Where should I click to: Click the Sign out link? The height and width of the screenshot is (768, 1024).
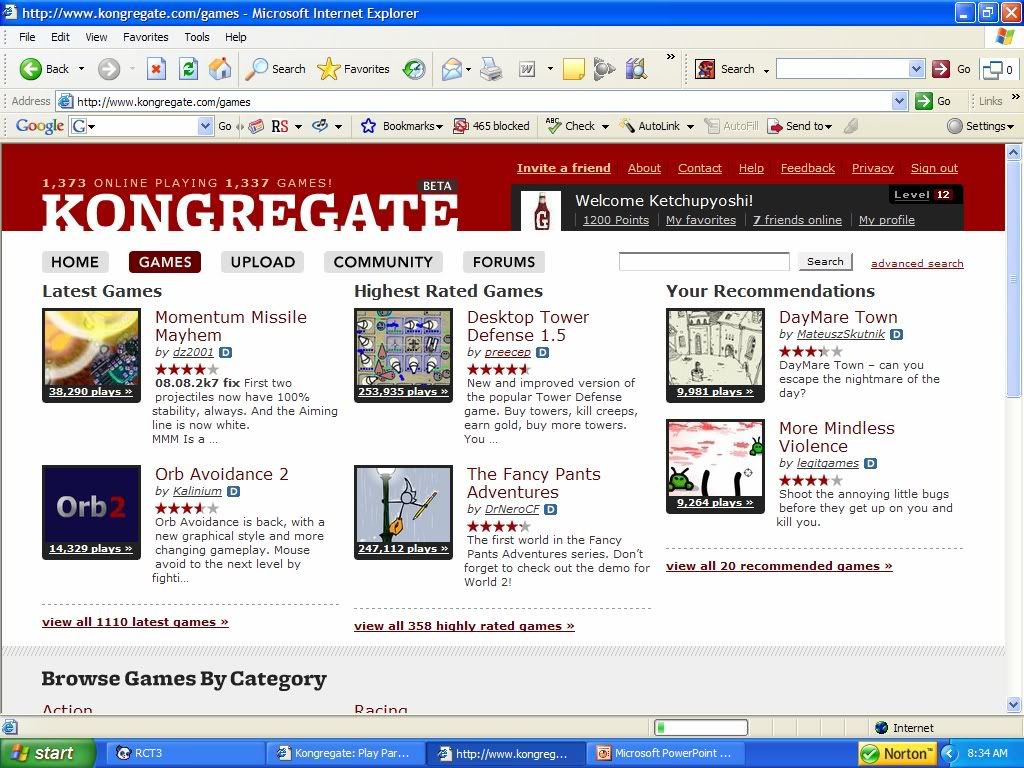tap(934, 168)
